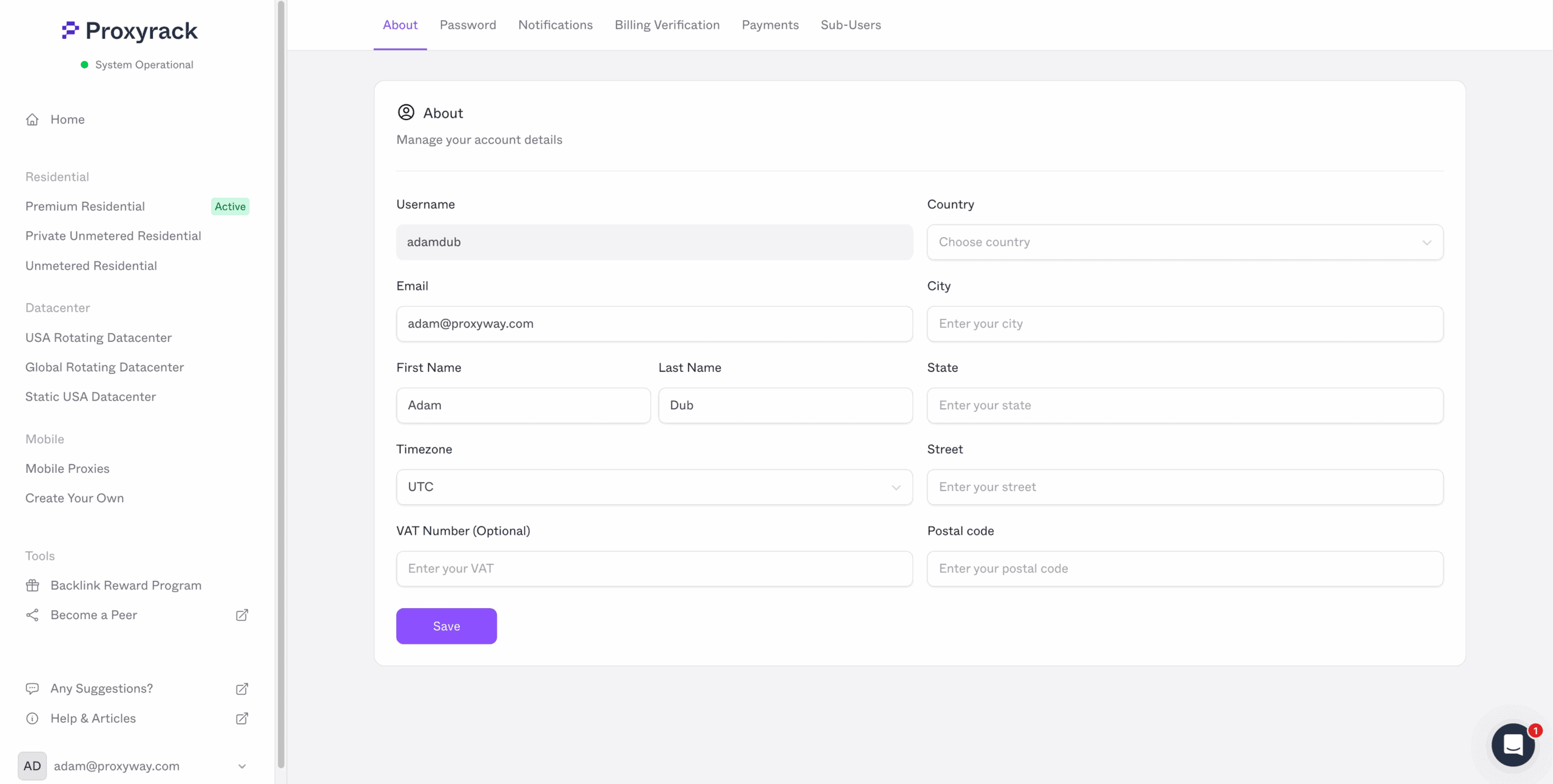
Task: Switch to the Password tab
Action: pyautogui.click(x=468, y=25)
